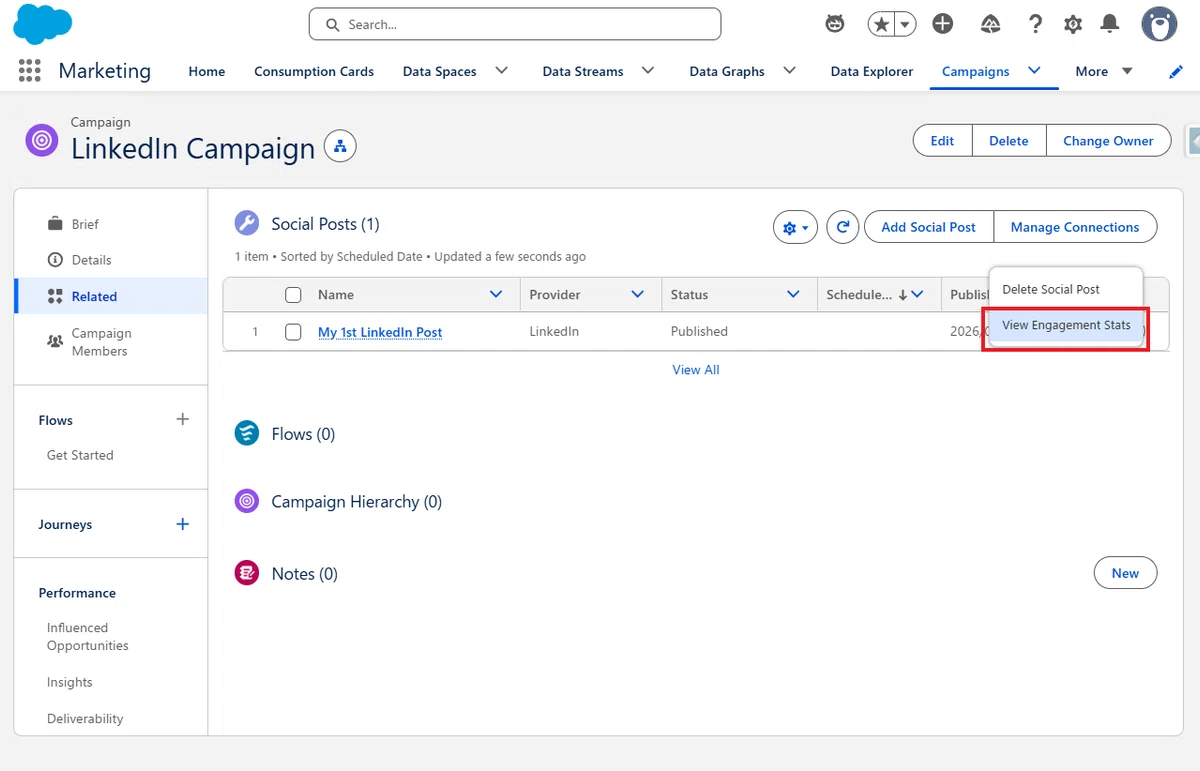
Task: Click the Salesforce cloud logo
Action: [x=42, y=24]
